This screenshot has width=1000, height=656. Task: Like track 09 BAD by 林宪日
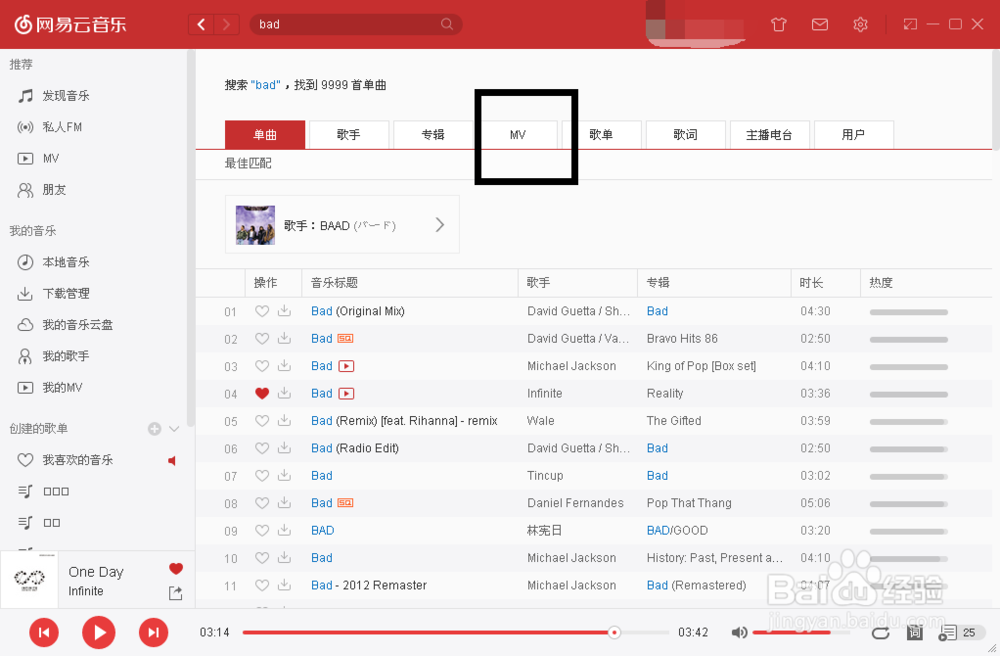pyautogui.click(x=261, y=530)
